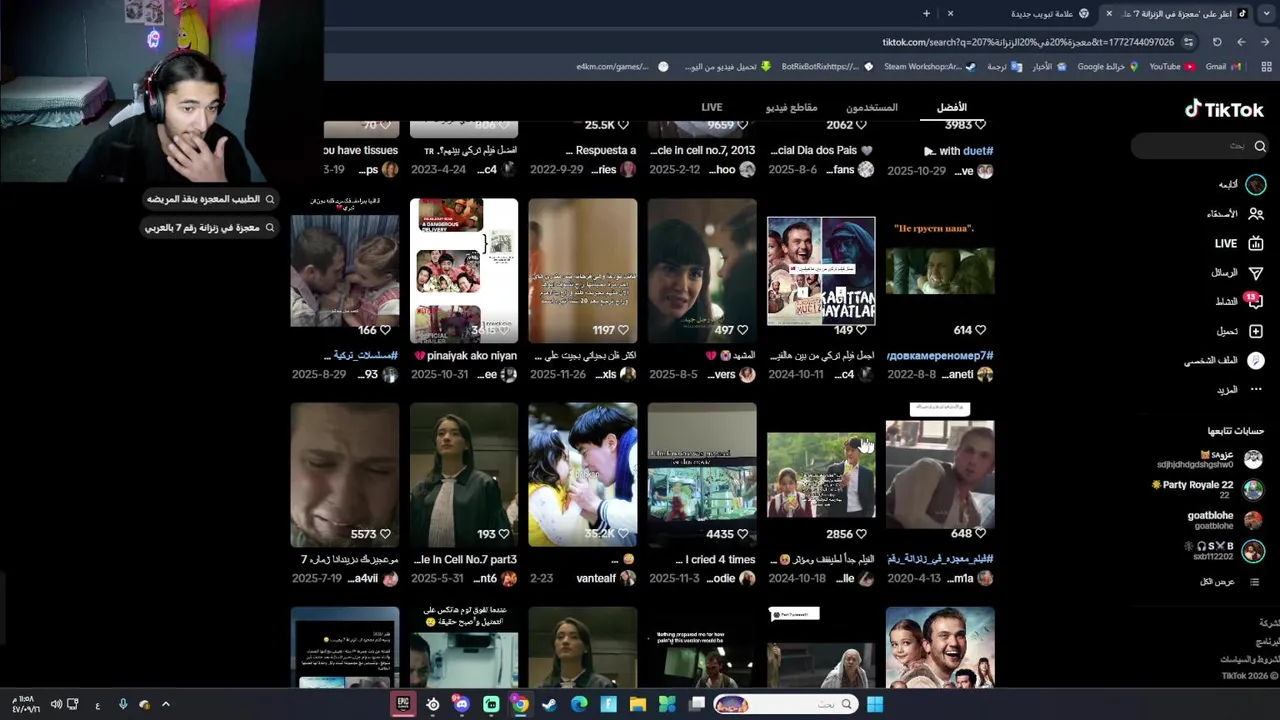1280x720 pixels.
Task: Open the followed account goatblohe
Action: 1224,520
